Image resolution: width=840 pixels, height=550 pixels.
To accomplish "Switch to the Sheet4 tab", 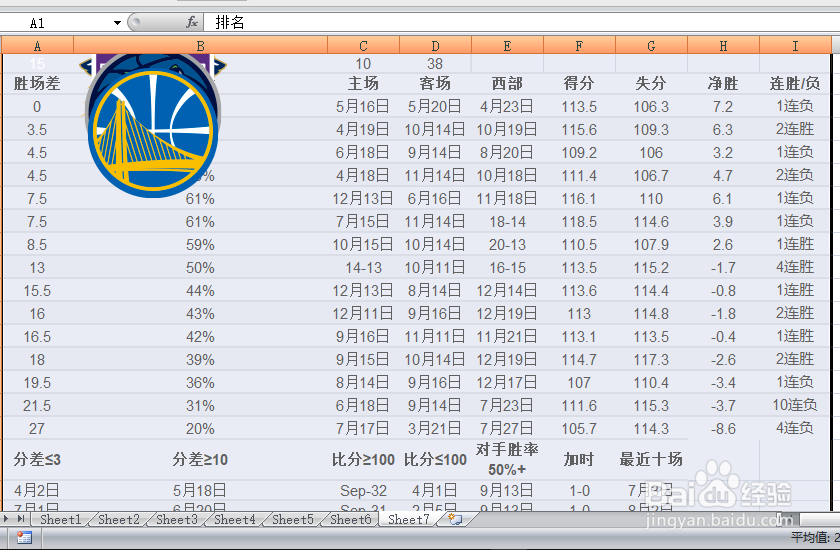I will point(235,519).
